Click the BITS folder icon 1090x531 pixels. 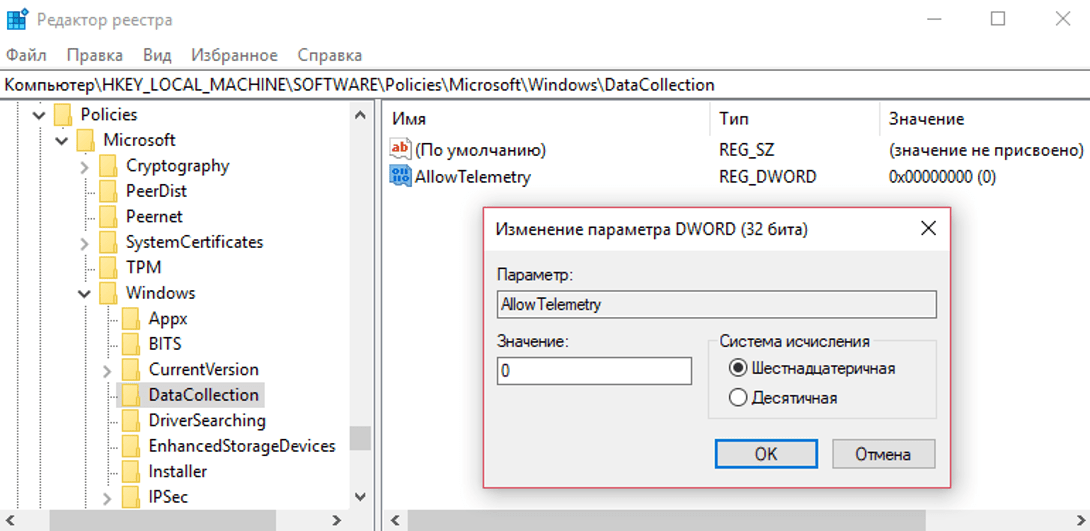coord(131,344)
